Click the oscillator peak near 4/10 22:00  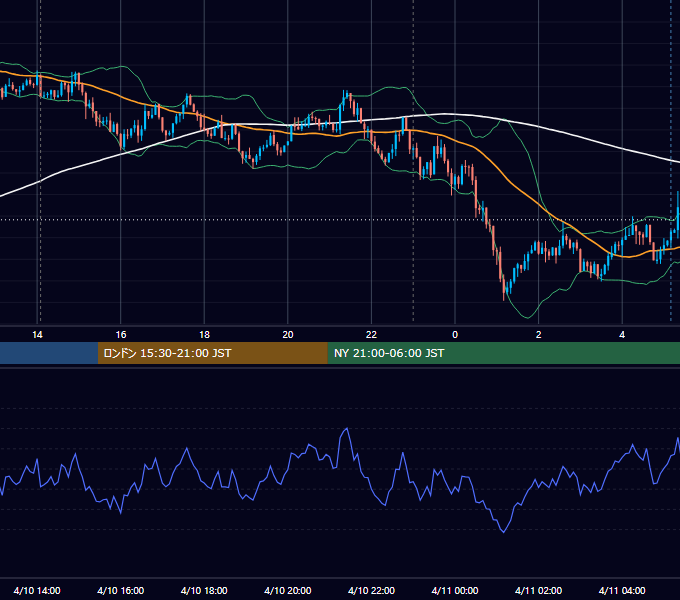point(347,429)
